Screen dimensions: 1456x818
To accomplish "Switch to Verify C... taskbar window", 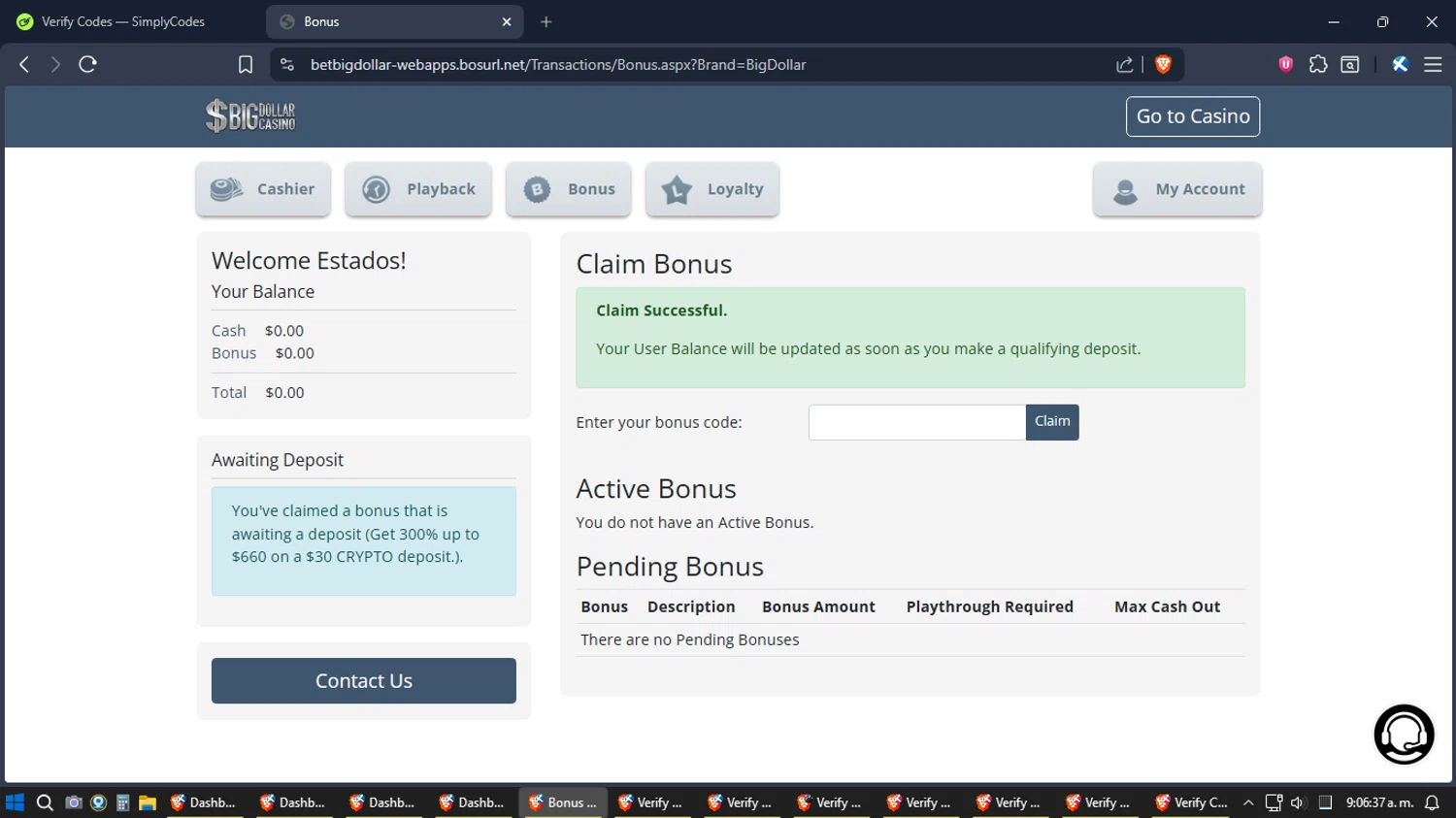I will pos(1192,802).
